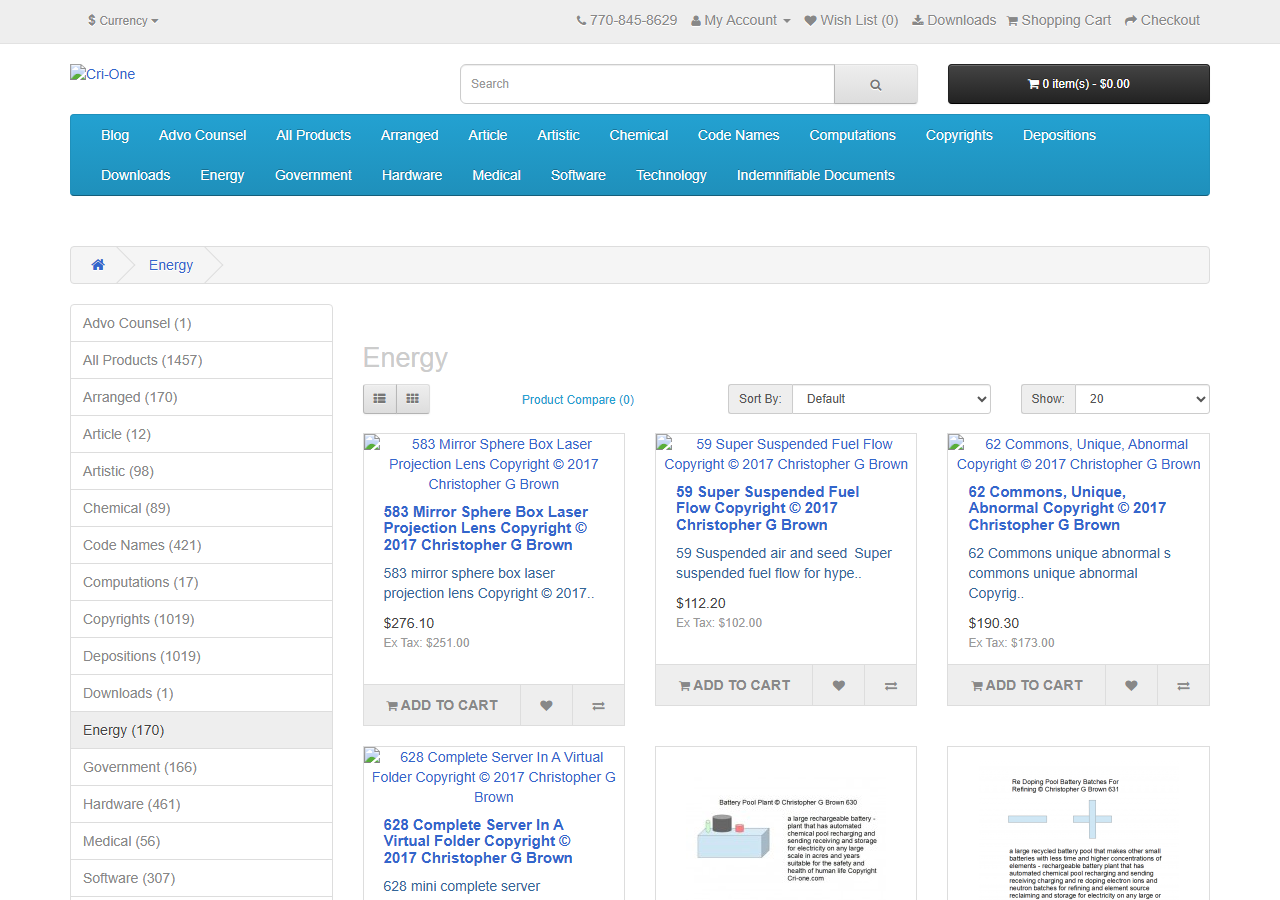Open the Show items count dropdown
Screen dimensions: 1280x900
pos(1142,399)
